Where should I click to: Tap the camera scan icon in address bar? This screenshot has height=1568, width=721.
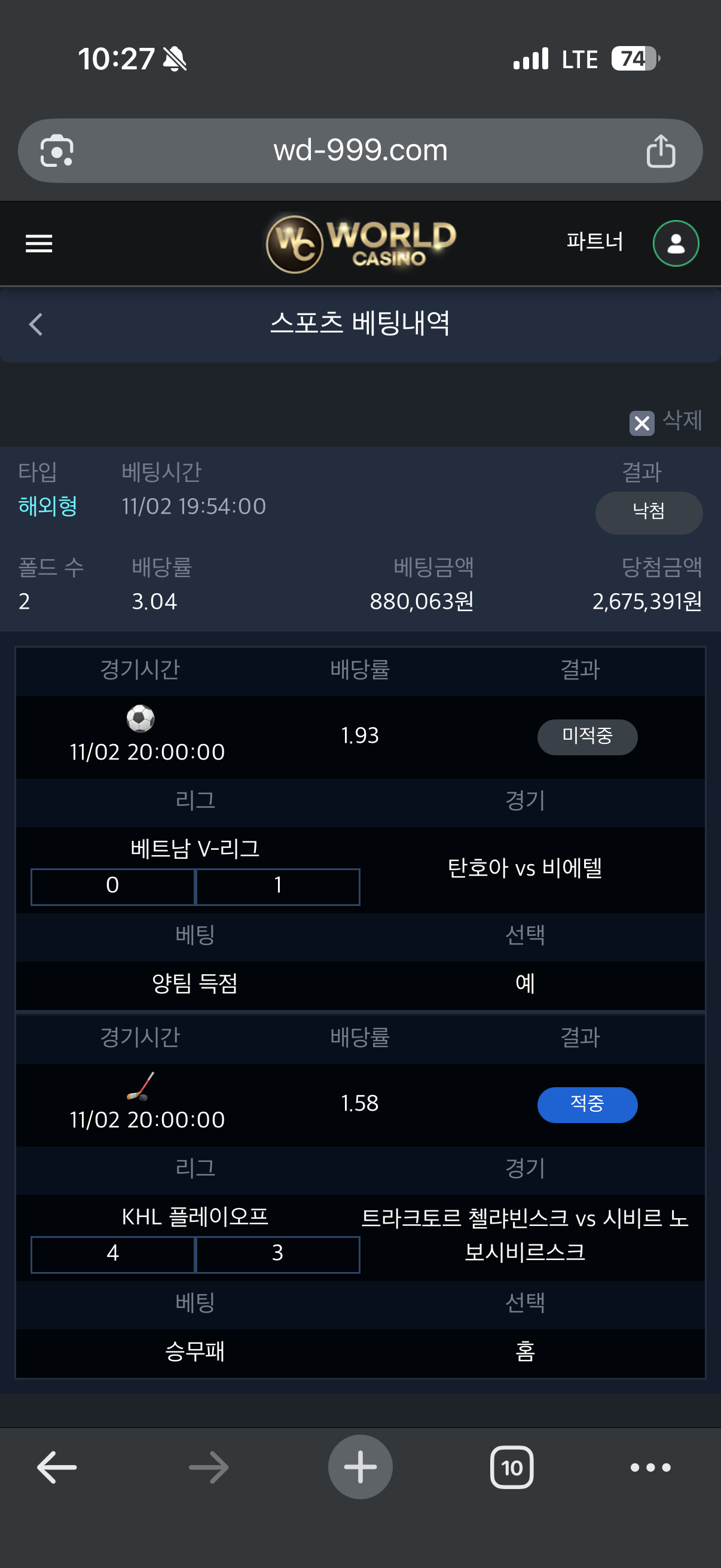[x=57, y=150]
